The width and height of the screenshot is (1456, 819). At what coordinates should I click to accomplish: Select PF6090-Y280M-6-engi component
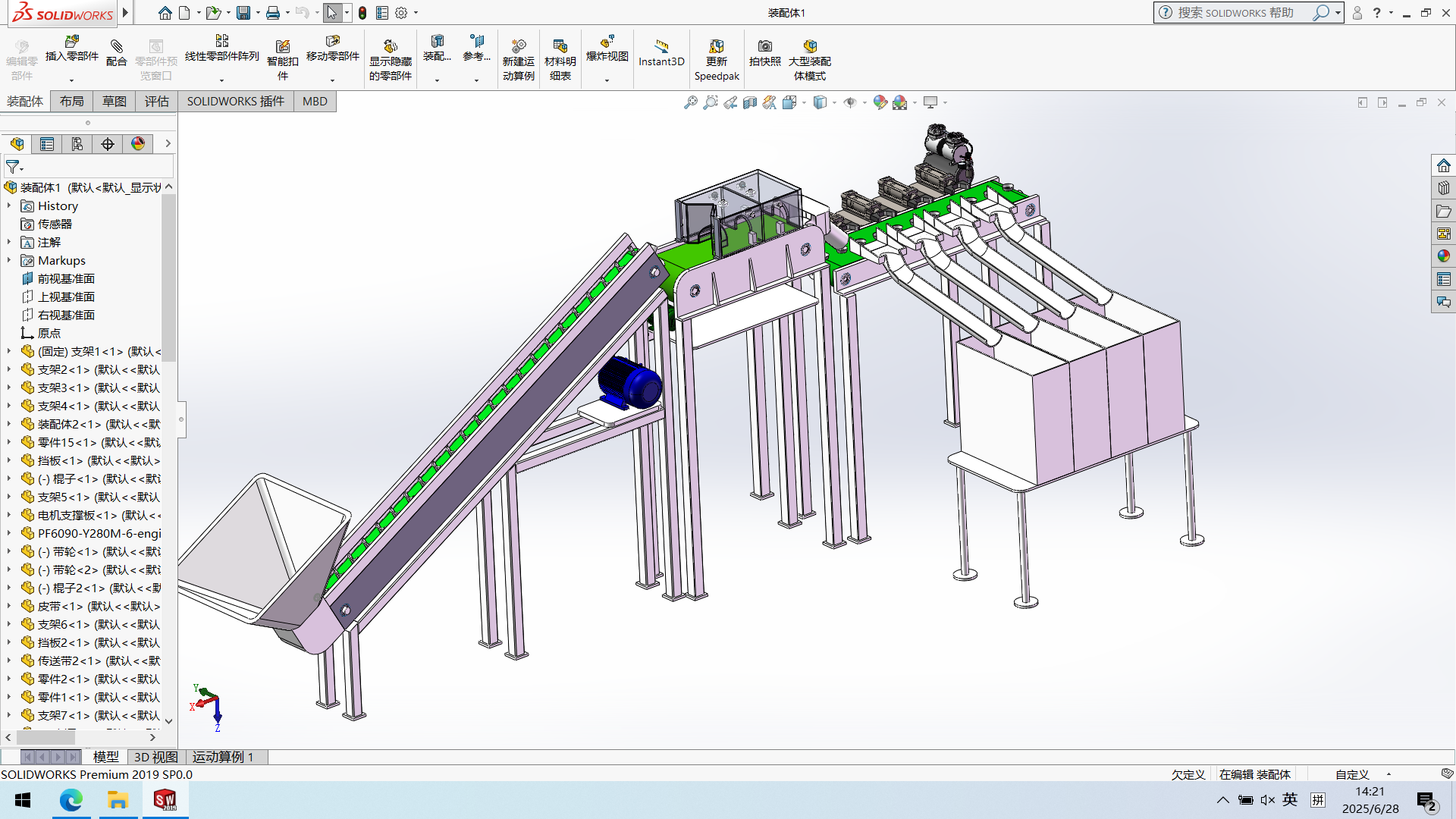pyautogui.click(x=91, y=533)
